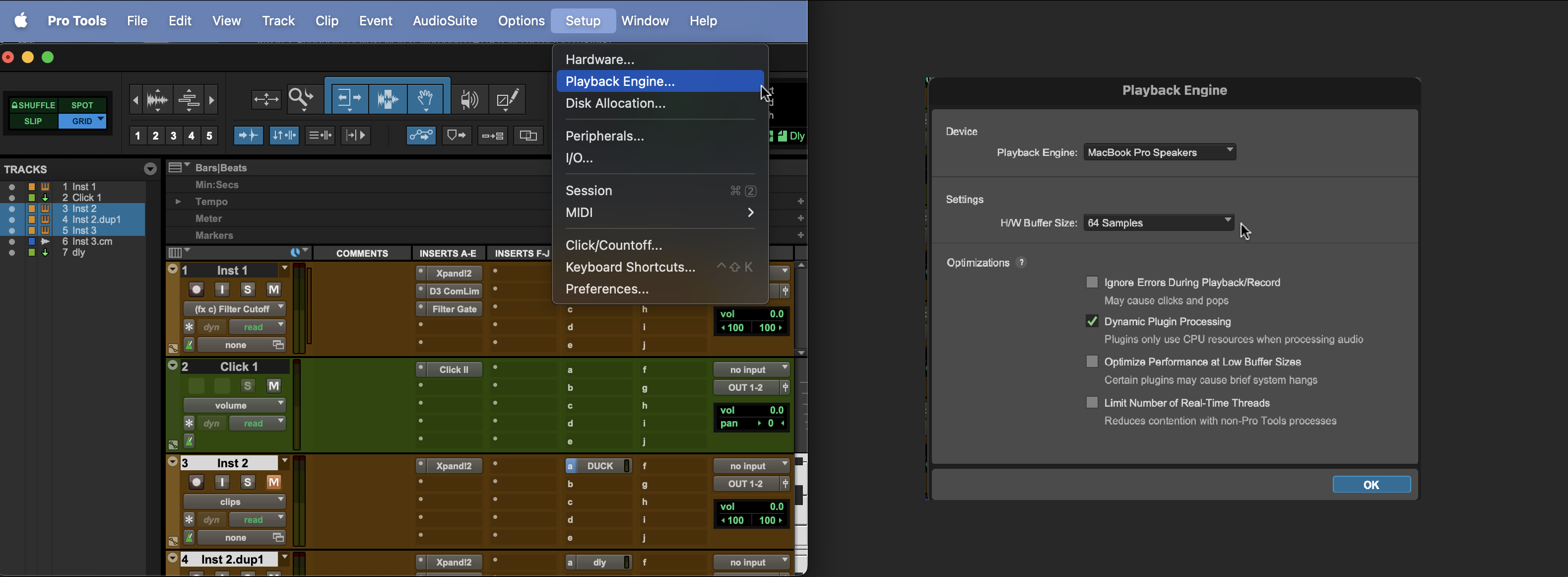This screenshot has width=1568, height=577.
Task: Solo the Inst 1 track
Action: click(247, 289)
